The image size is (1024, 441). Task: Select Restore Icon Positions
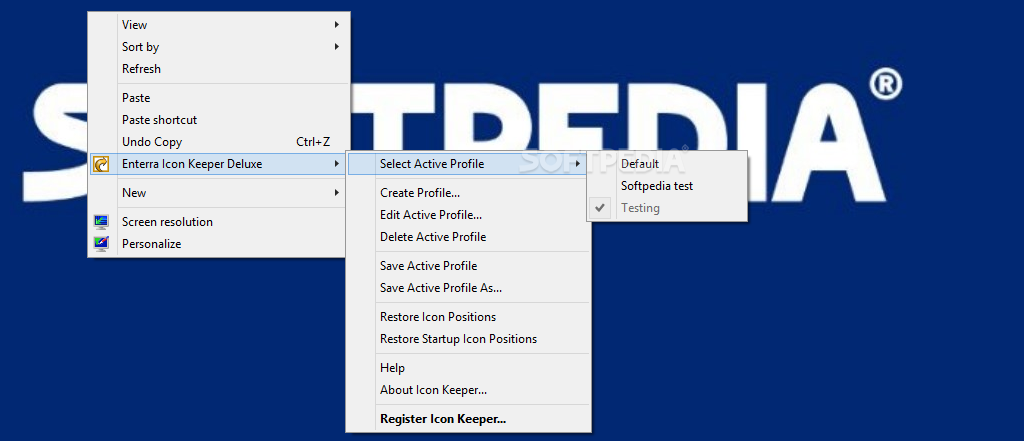[468, 317]
